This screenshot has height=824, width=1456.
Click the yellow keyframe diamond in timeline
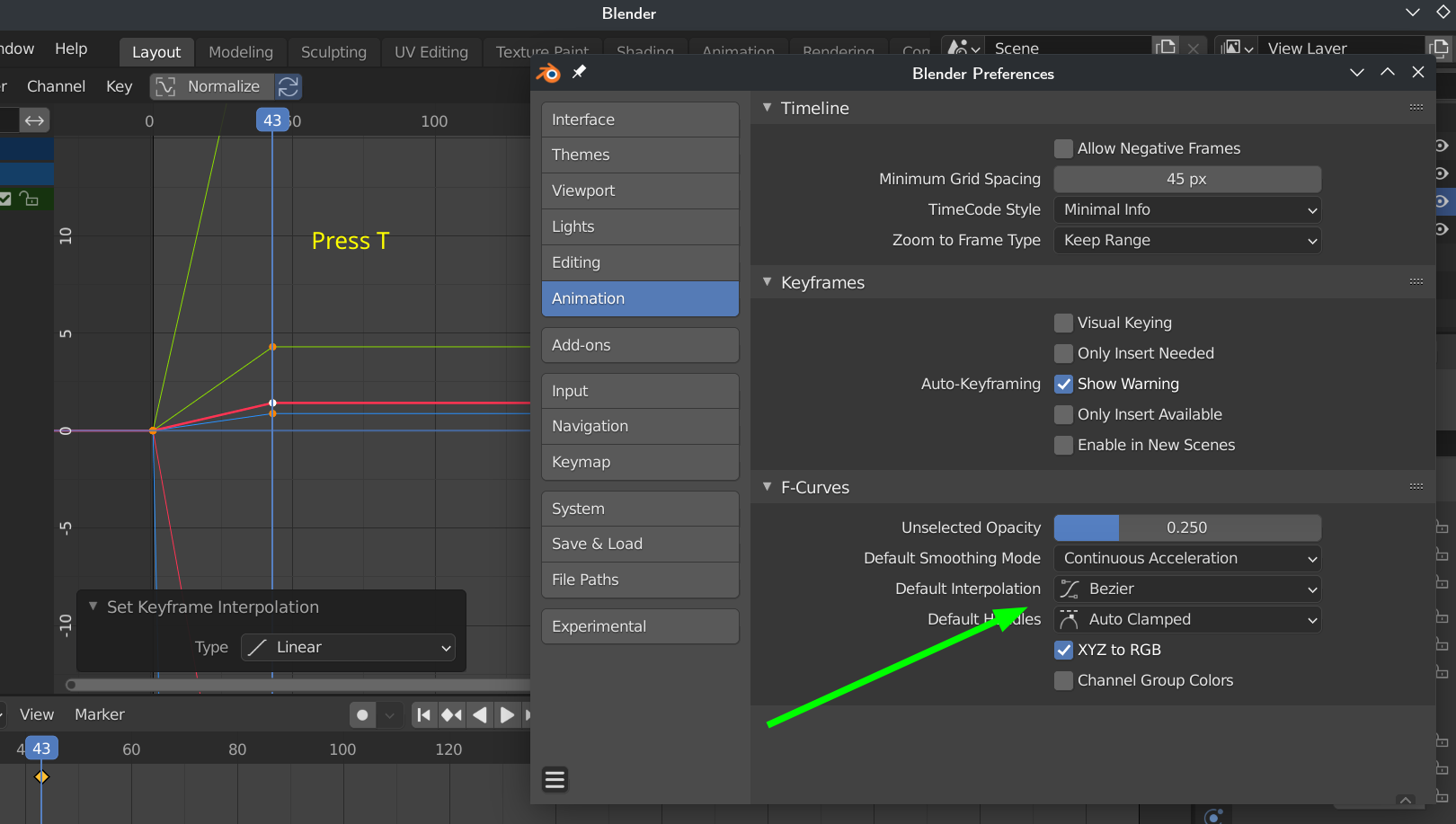tap(41, 776)
